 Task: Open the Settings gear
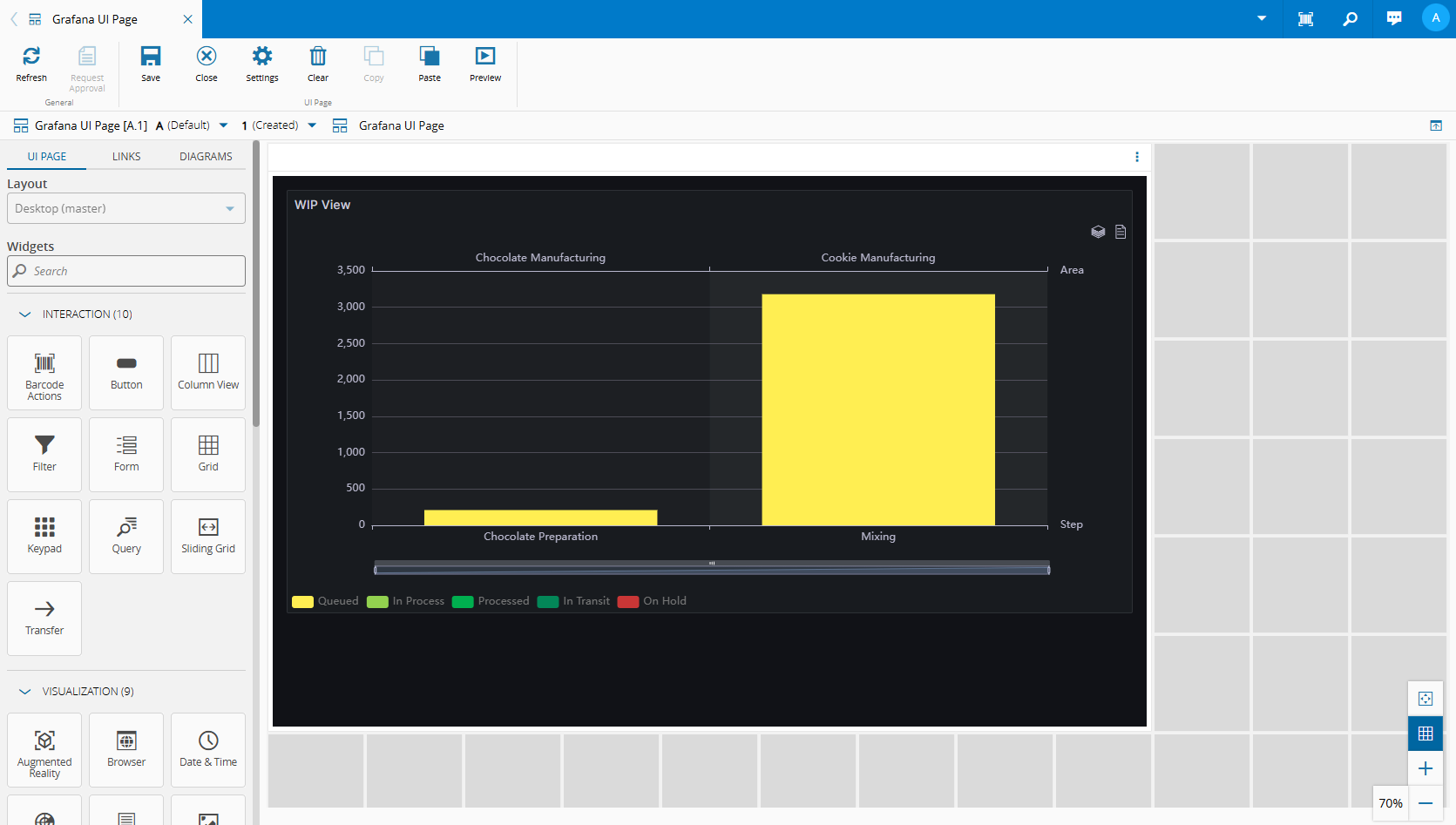pos(261,57)
